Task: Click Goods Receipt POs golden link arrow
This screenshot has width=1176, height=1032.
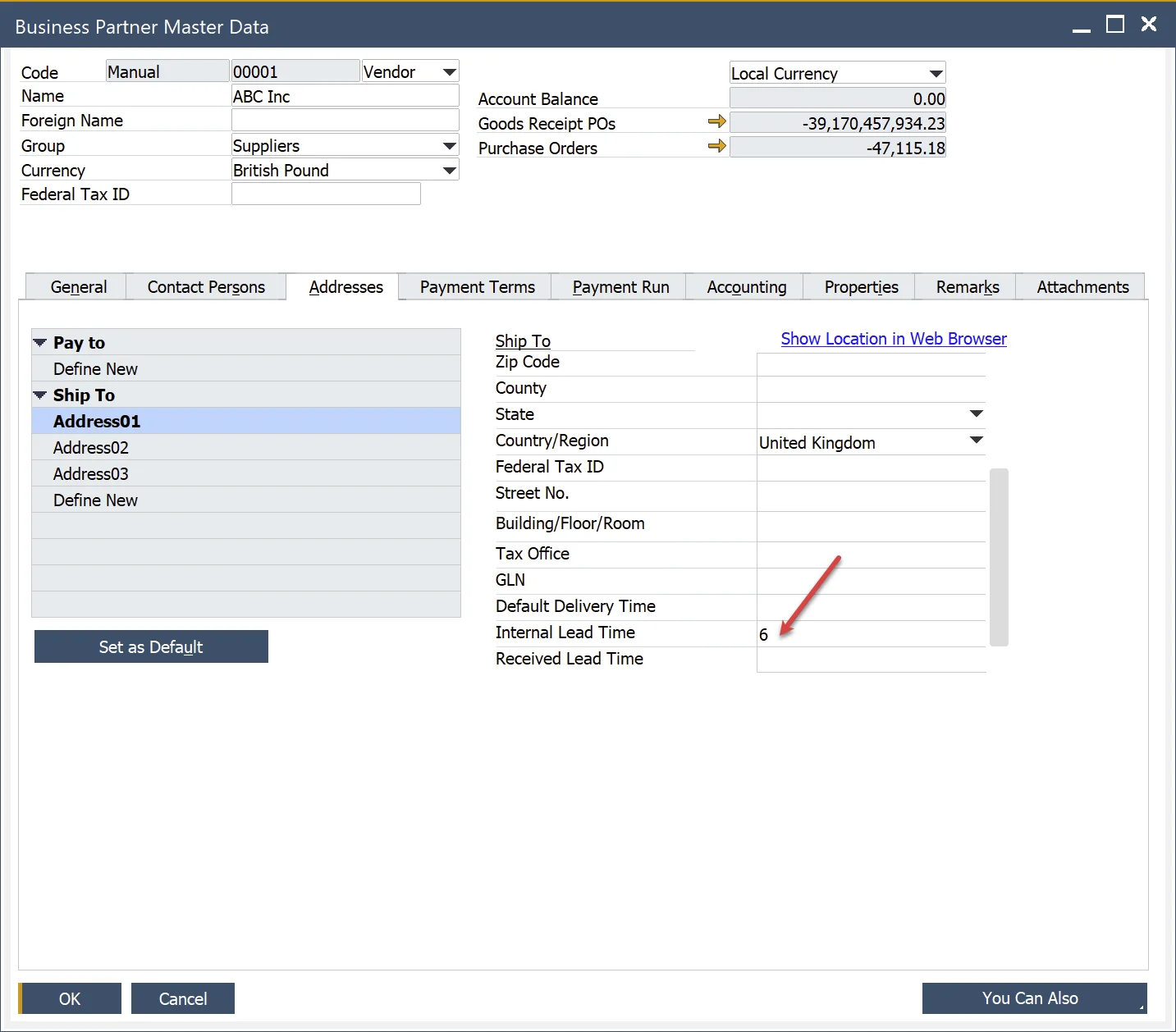Action: pos(716,122)
